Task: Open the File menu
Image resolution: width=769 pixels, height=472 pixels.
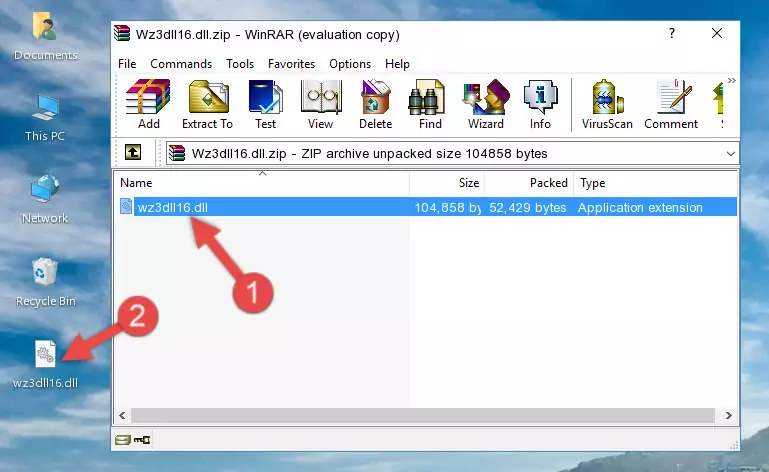Action: tap(127, 64)
